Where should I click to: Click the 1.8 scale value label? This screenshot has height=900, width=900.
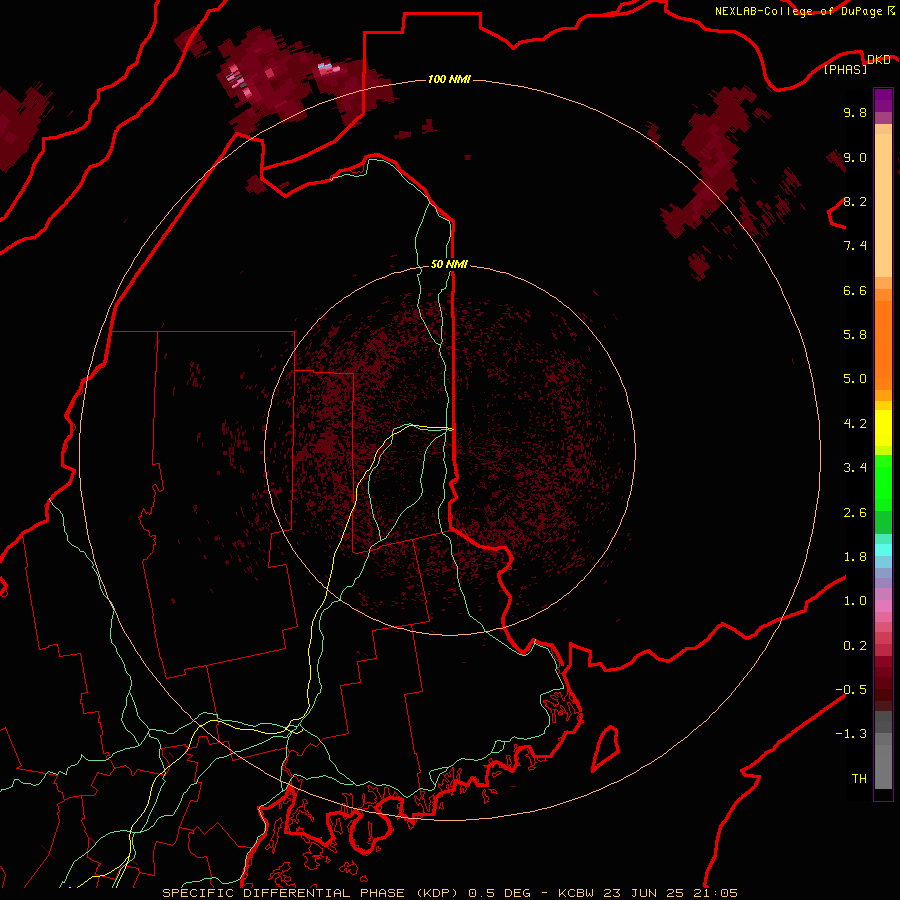pos(855,557)
